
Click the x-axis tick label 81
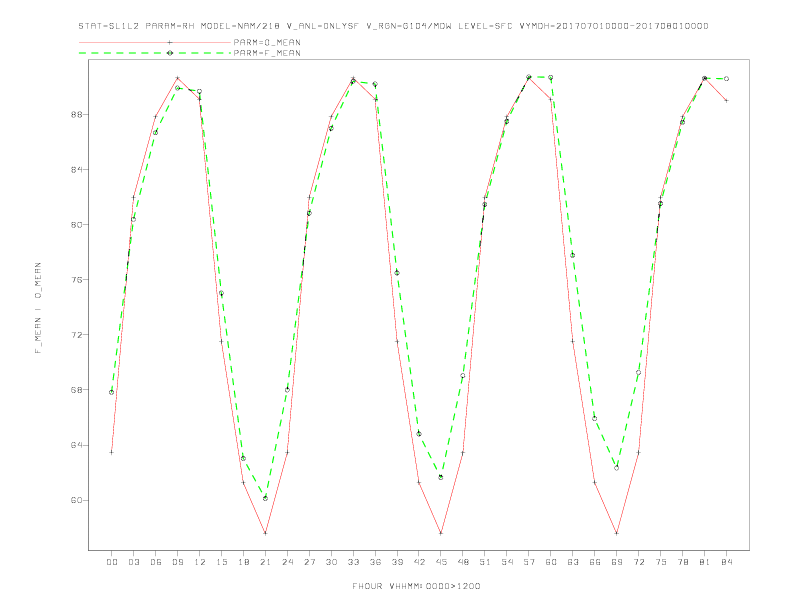705,562
